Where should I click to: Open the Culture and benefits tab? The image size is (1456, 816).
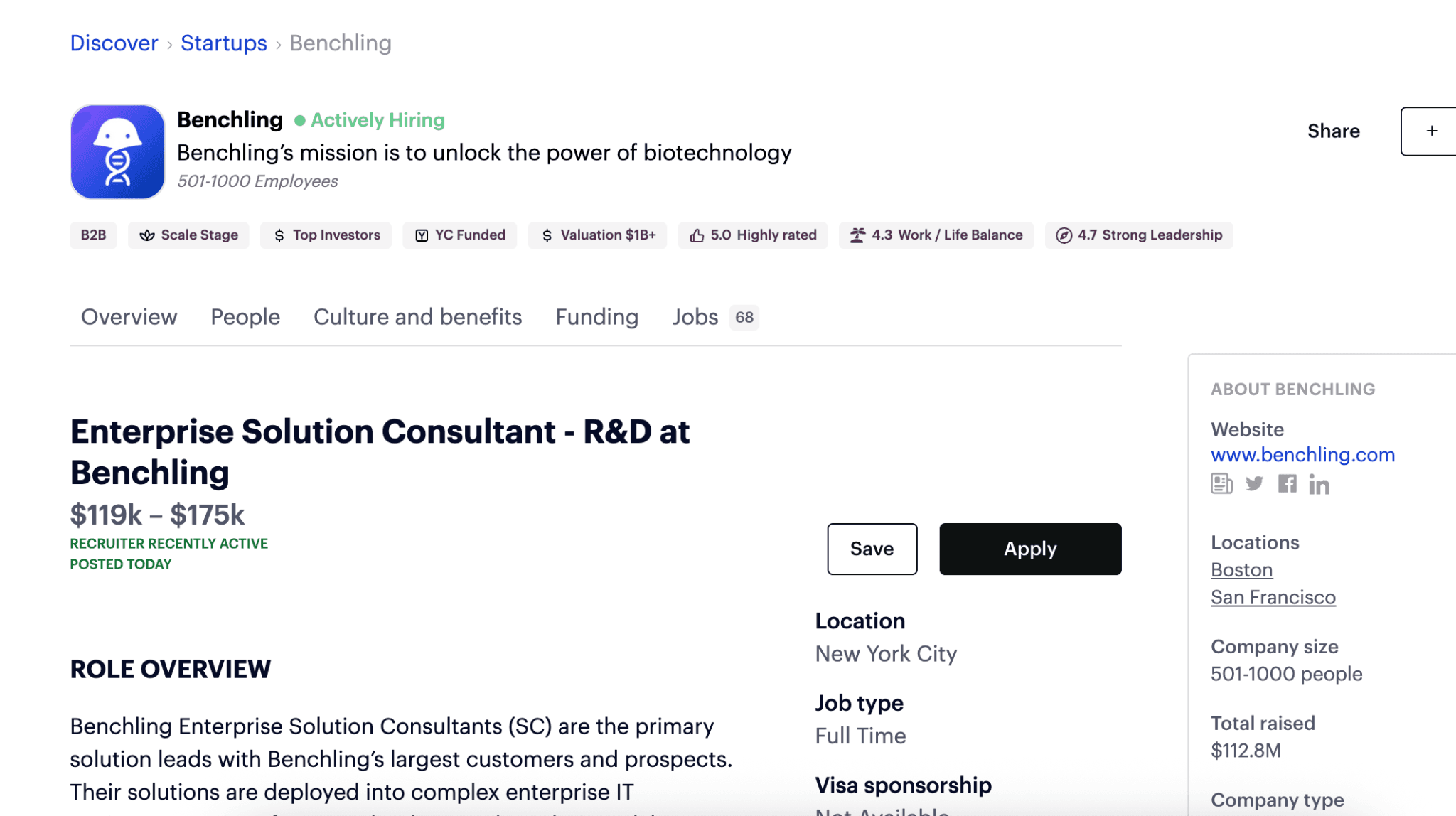pos(417,317)
